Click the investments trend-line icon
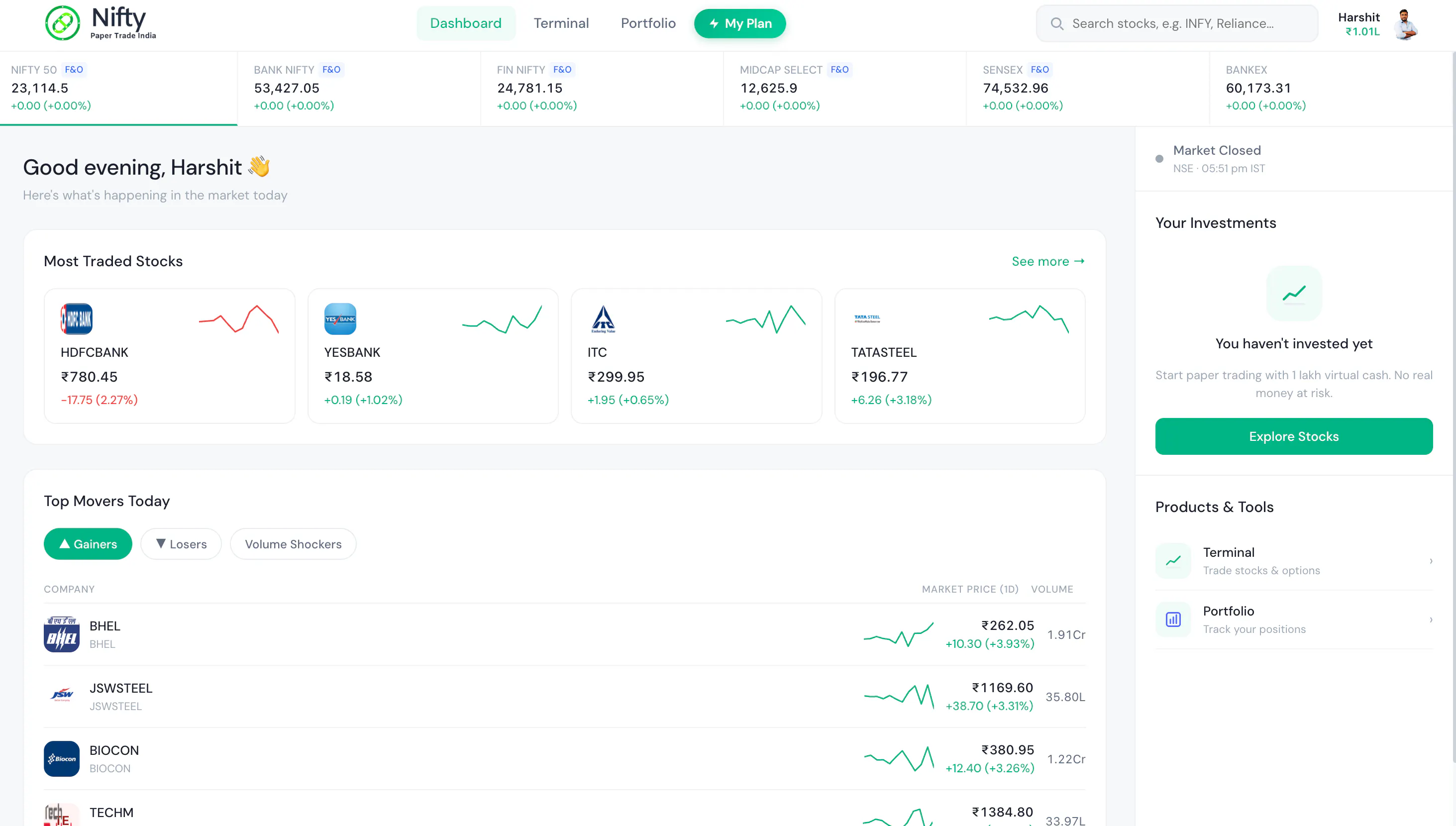 pyautogui.click(x=1294, y=293)
